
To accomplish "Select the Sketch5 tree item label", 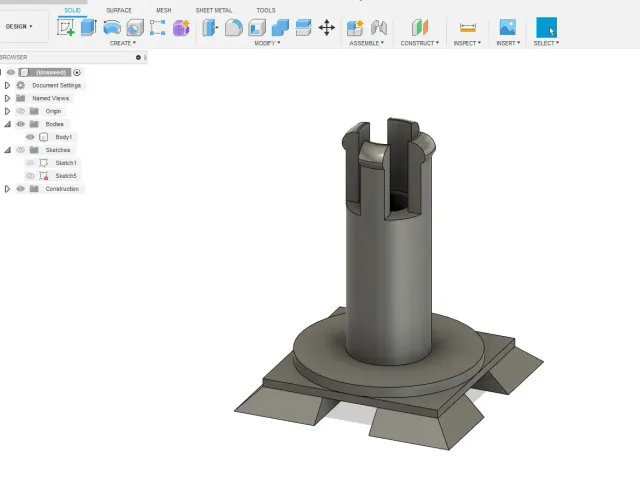I will pyautogui.click(x=66, y=176).
